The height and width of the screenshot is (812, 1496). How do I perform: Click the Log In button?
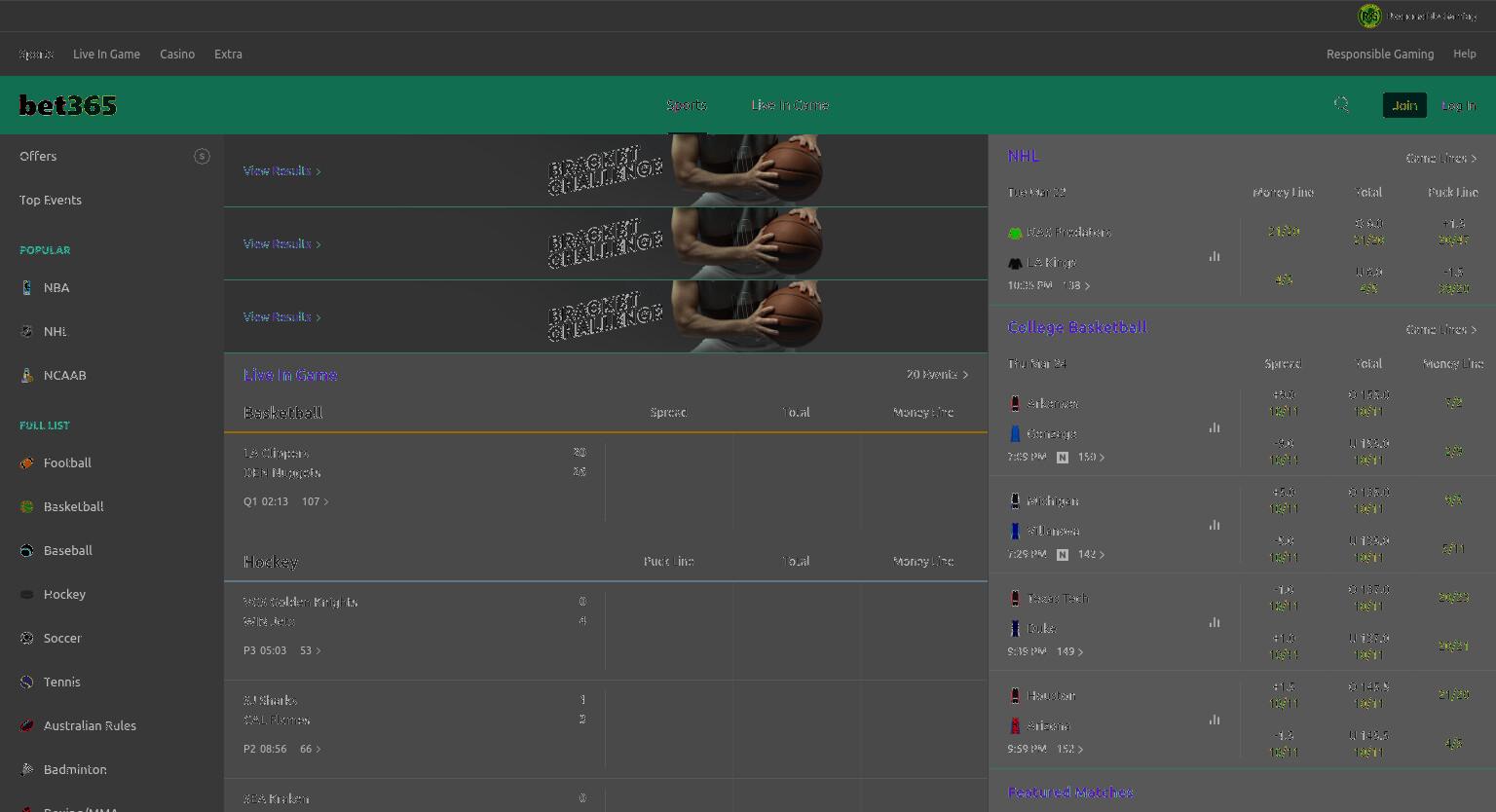click(x=1458, y=105)
